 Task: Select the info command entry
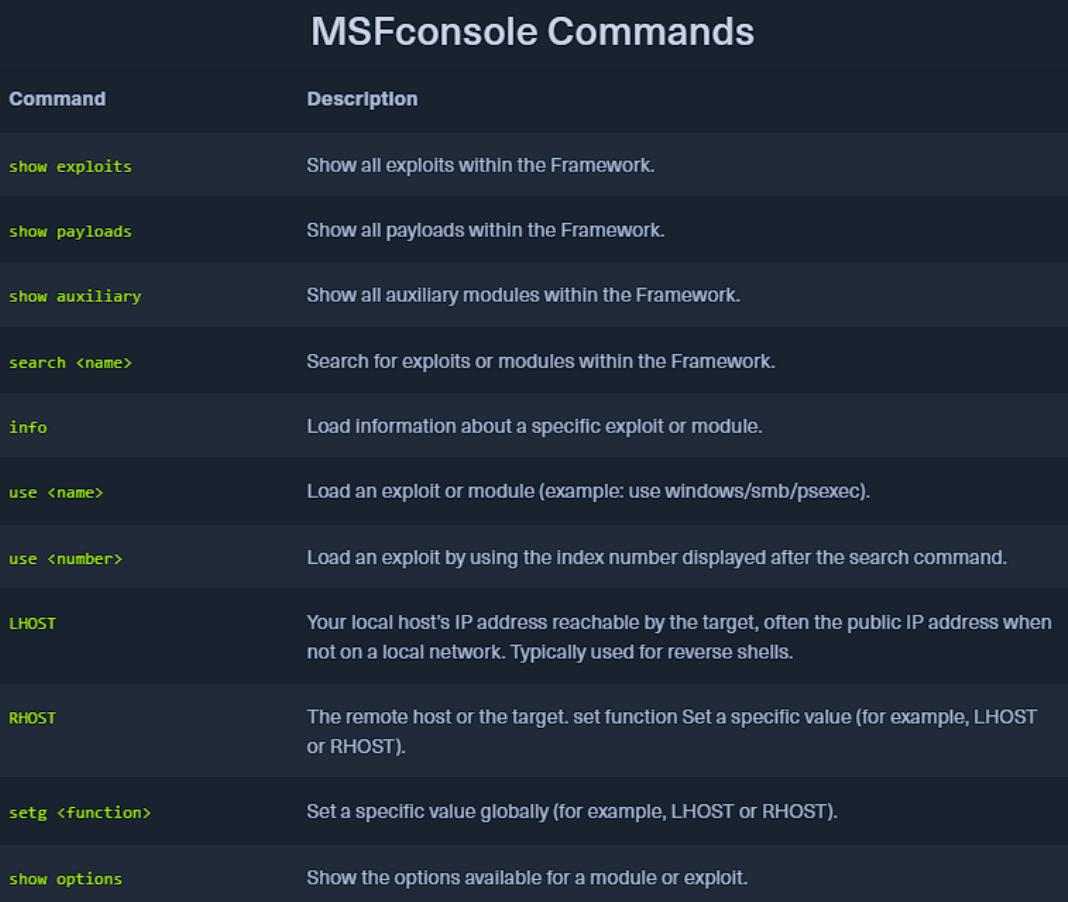[x=28, y=427]
